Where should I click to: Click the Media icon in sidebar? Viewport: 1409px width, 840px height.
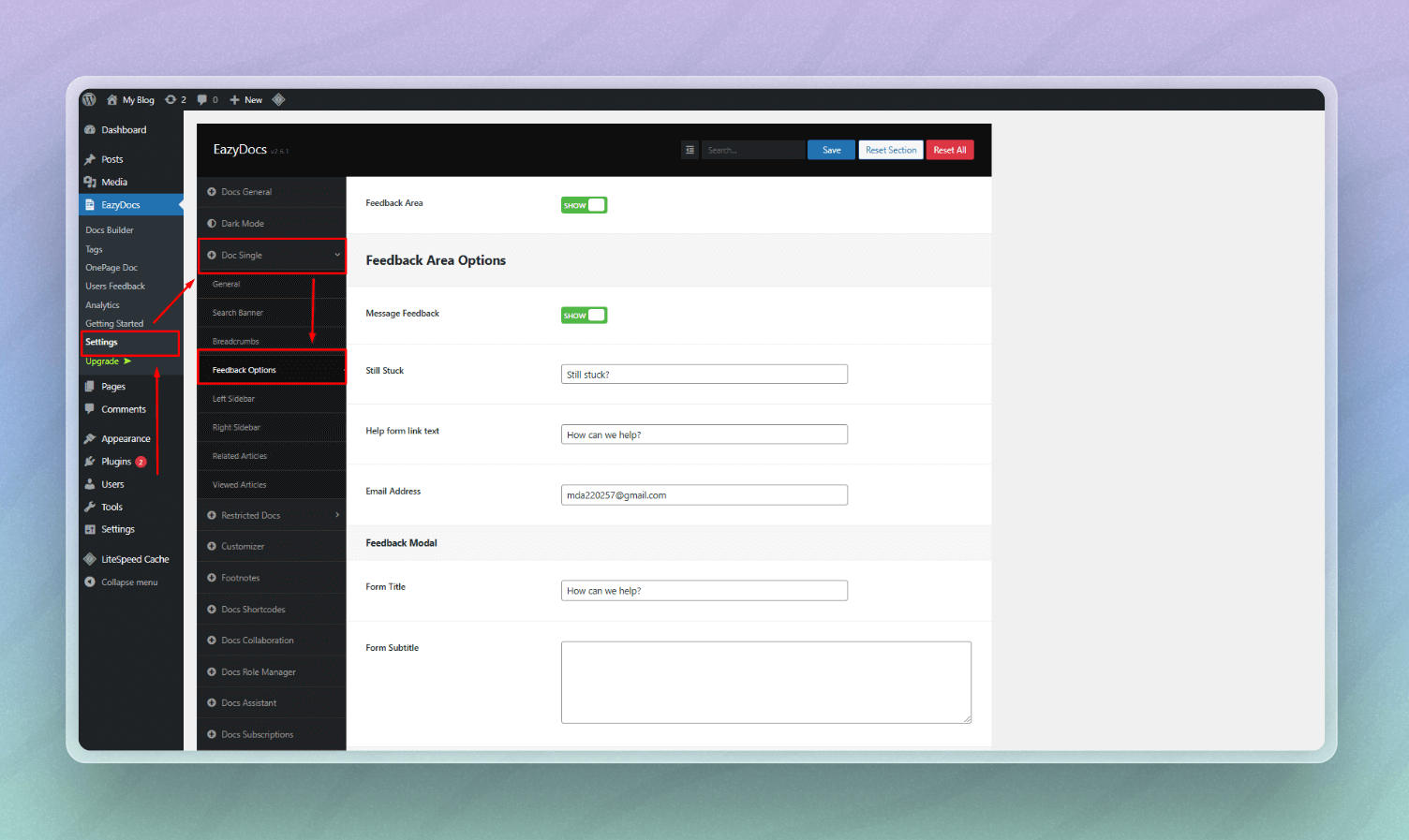[x=90, y=182]
